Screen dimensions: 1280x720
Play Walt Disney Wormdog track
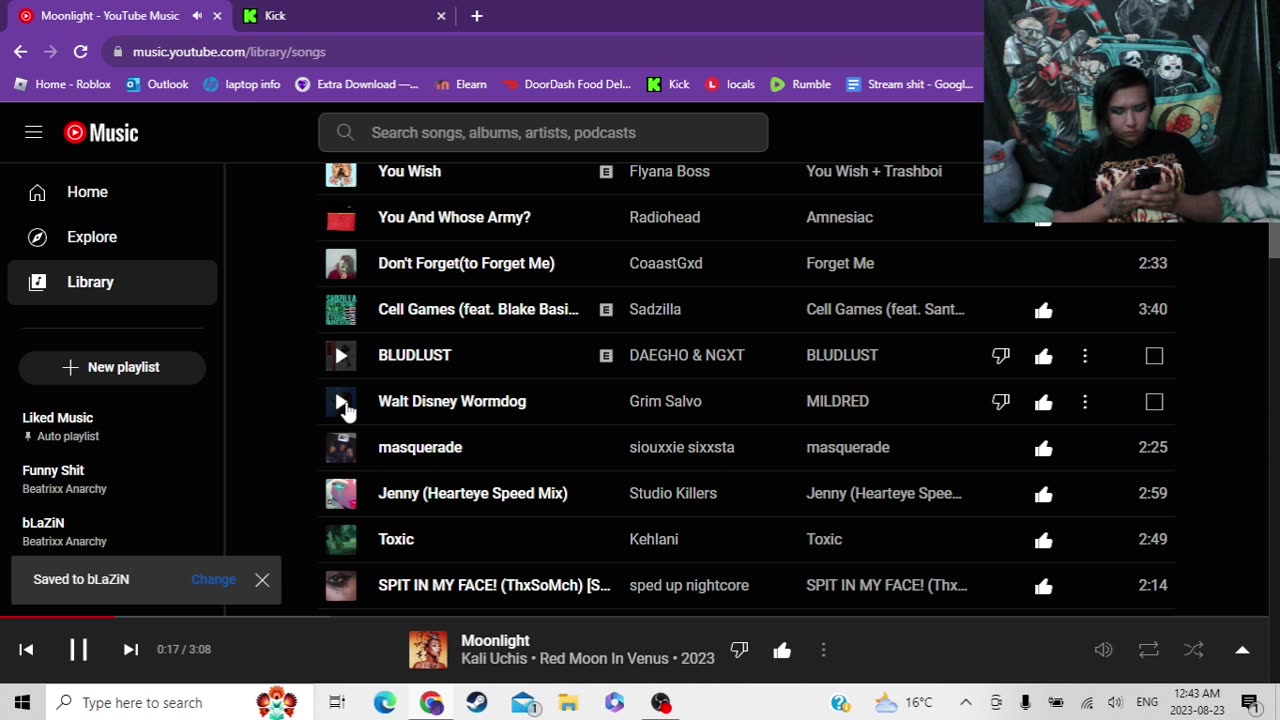click(x=341, y=401)
